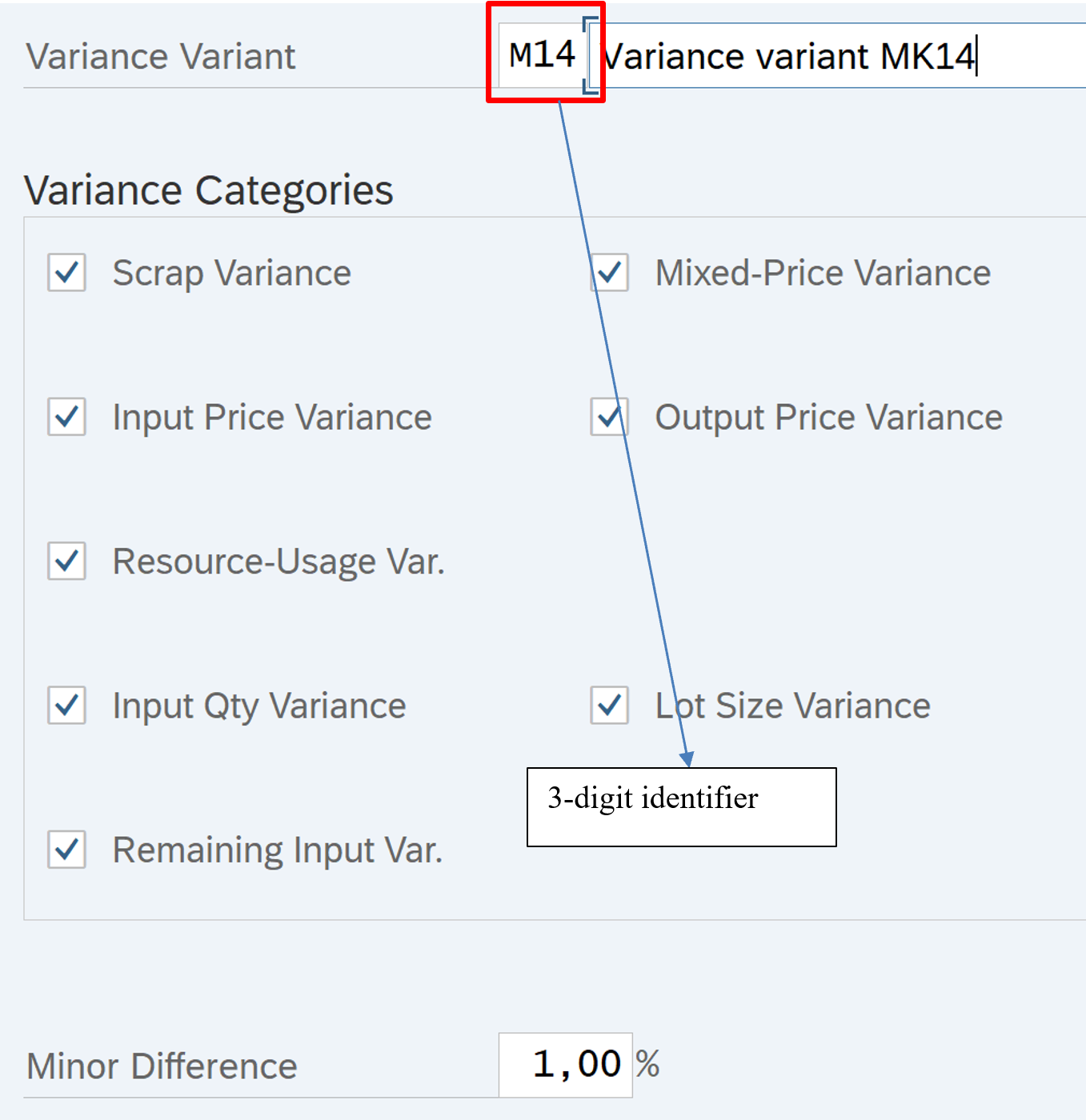Toggle the Output Price Variance checkbox
The height and width of the screenshot is (1120, 1086).
[610, 417]
